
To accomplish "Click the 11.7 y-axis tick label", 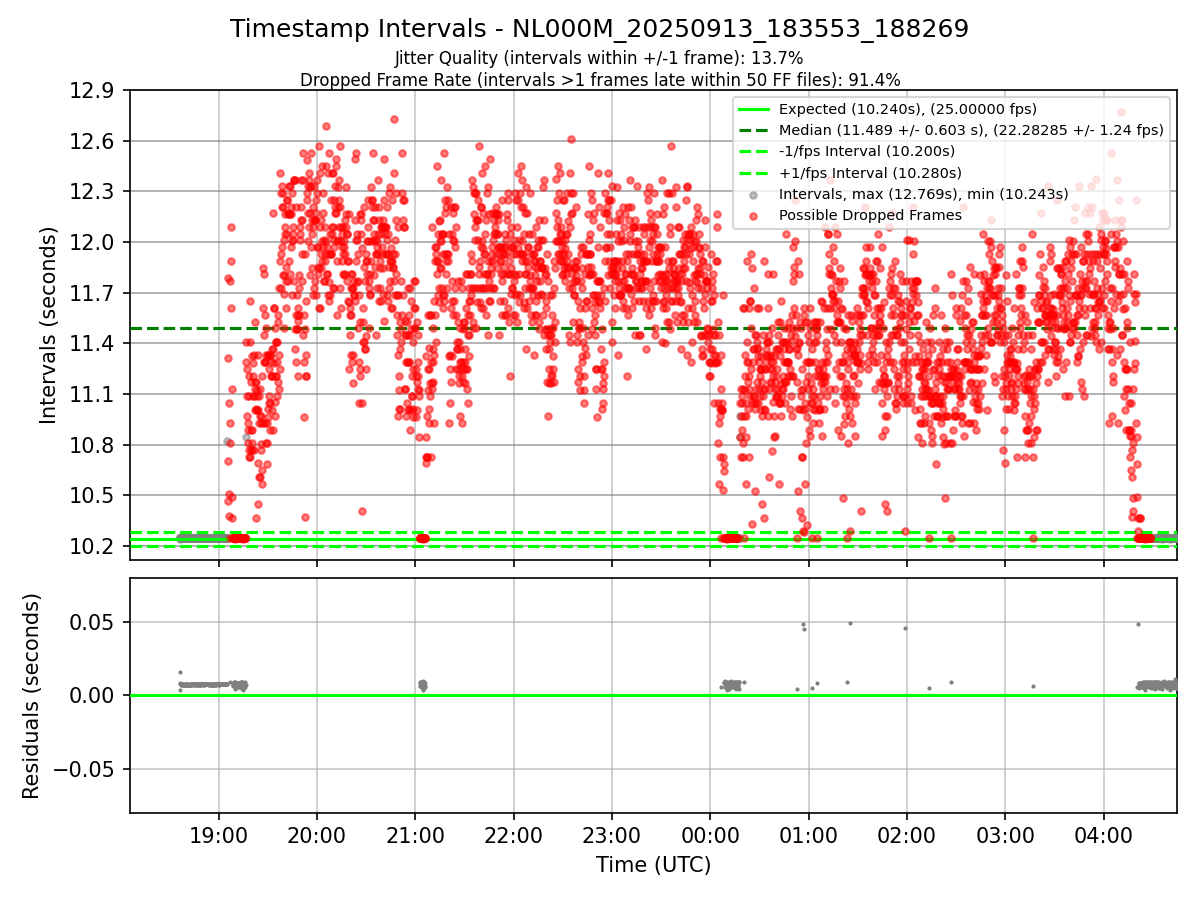I will [91, 293].
